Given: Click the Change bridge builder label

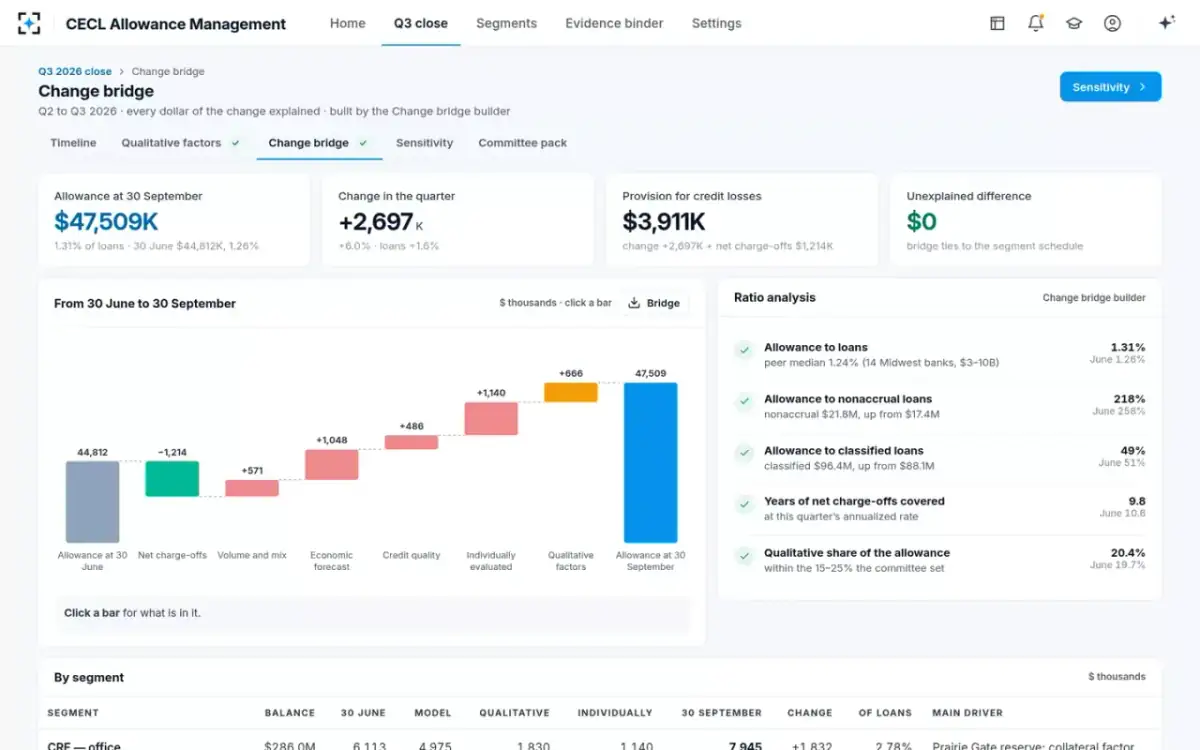Looking at the screenshot, I should coord(1094,298).
